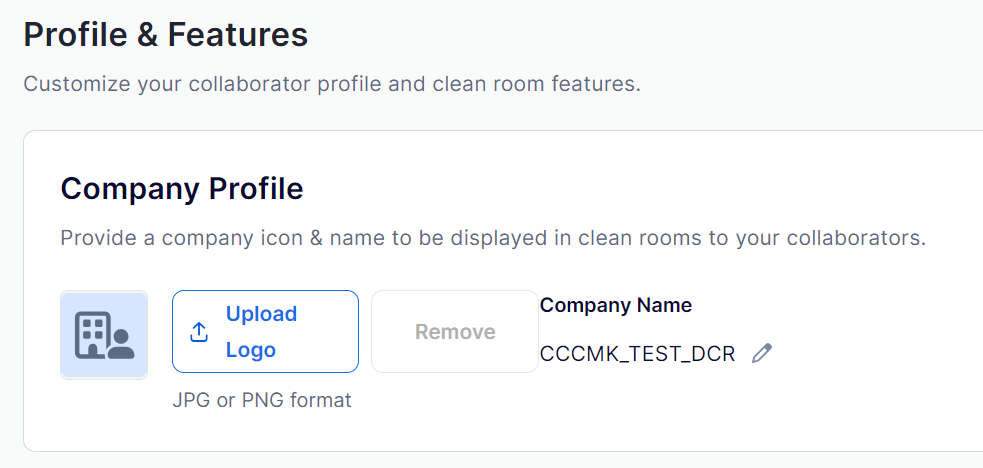The image size is (983, 468).
Task: Click the Company Profile section heading
Action: [x=182, y=189]
